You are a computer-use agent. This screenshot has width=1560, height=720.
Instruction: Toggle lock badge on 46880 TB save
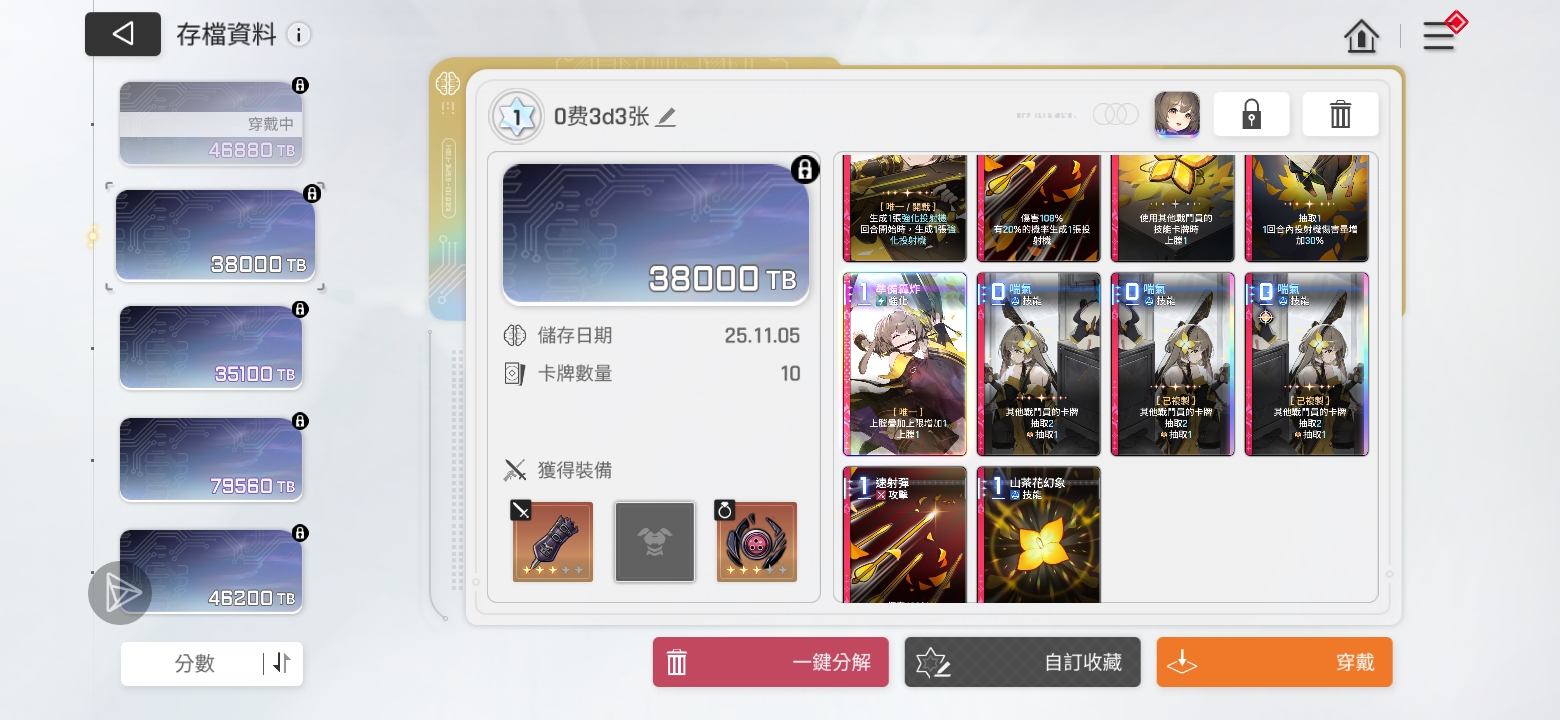300,86
